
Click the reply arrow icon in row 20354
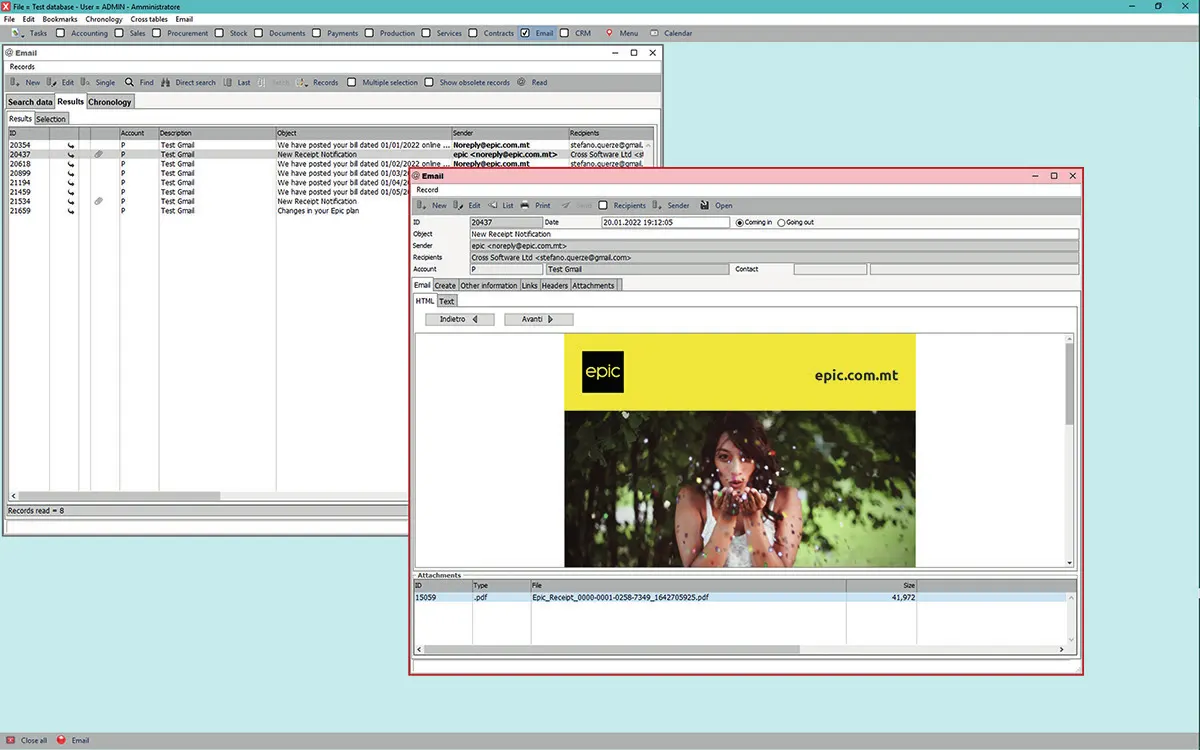[x=70, y=145]
